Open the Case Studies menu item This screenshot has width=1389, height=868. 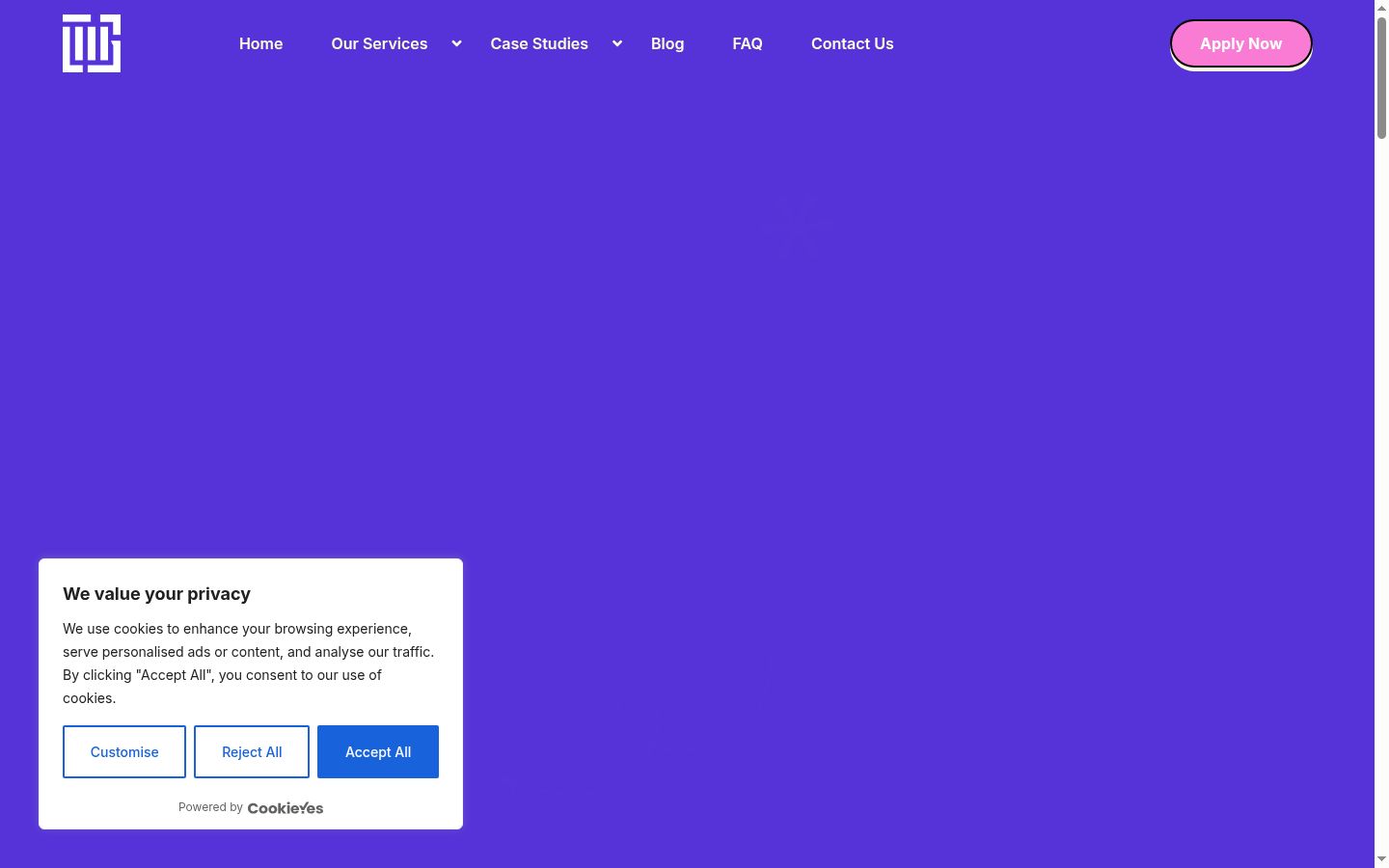click(539, 43)
